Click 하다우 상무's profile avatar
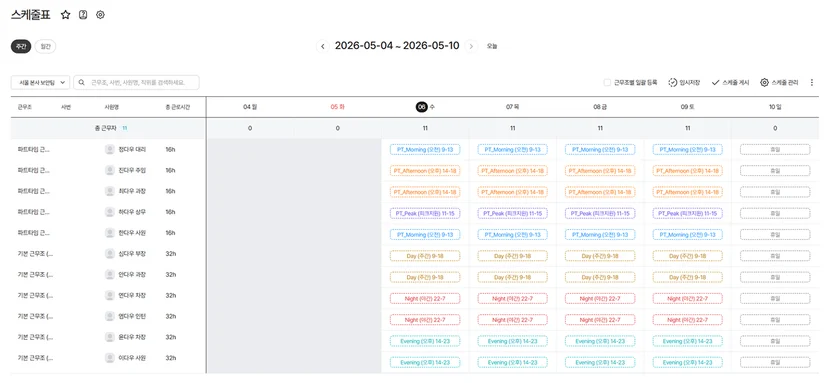 110,212
